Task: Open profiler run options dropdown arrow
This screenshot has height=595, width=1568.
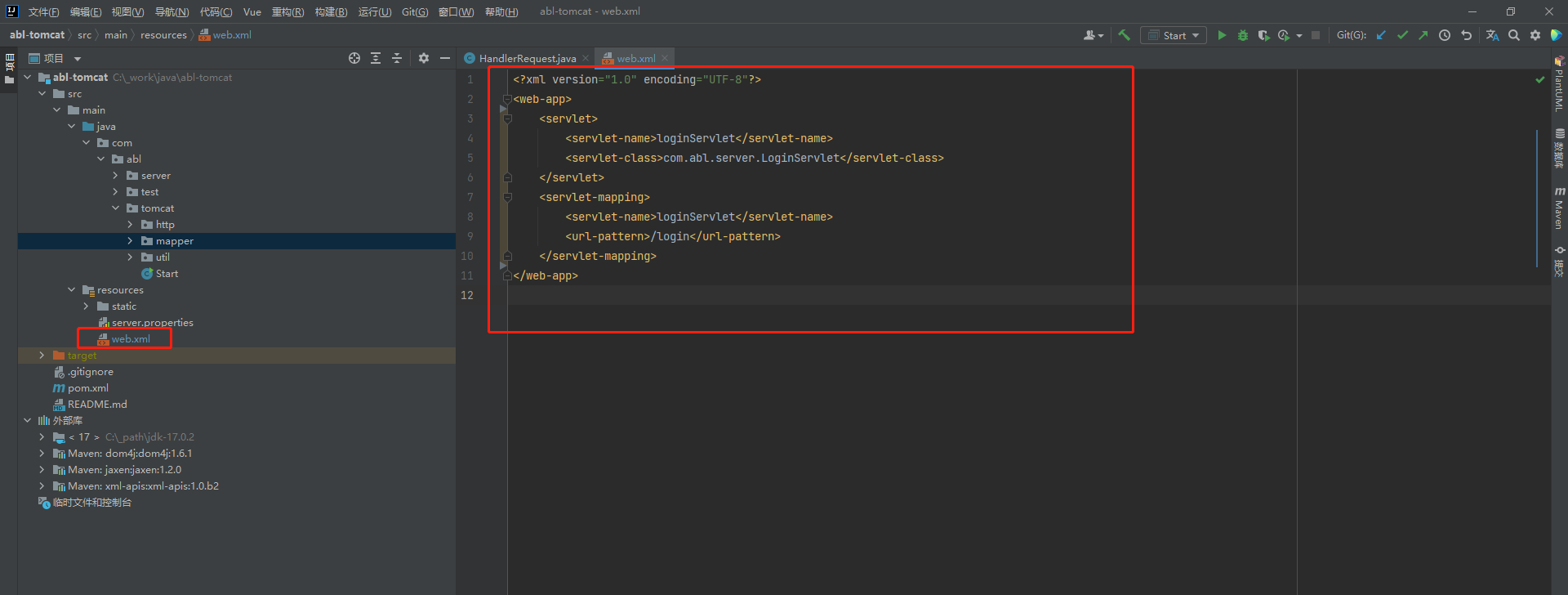Action: click(x=1299, y=36)
